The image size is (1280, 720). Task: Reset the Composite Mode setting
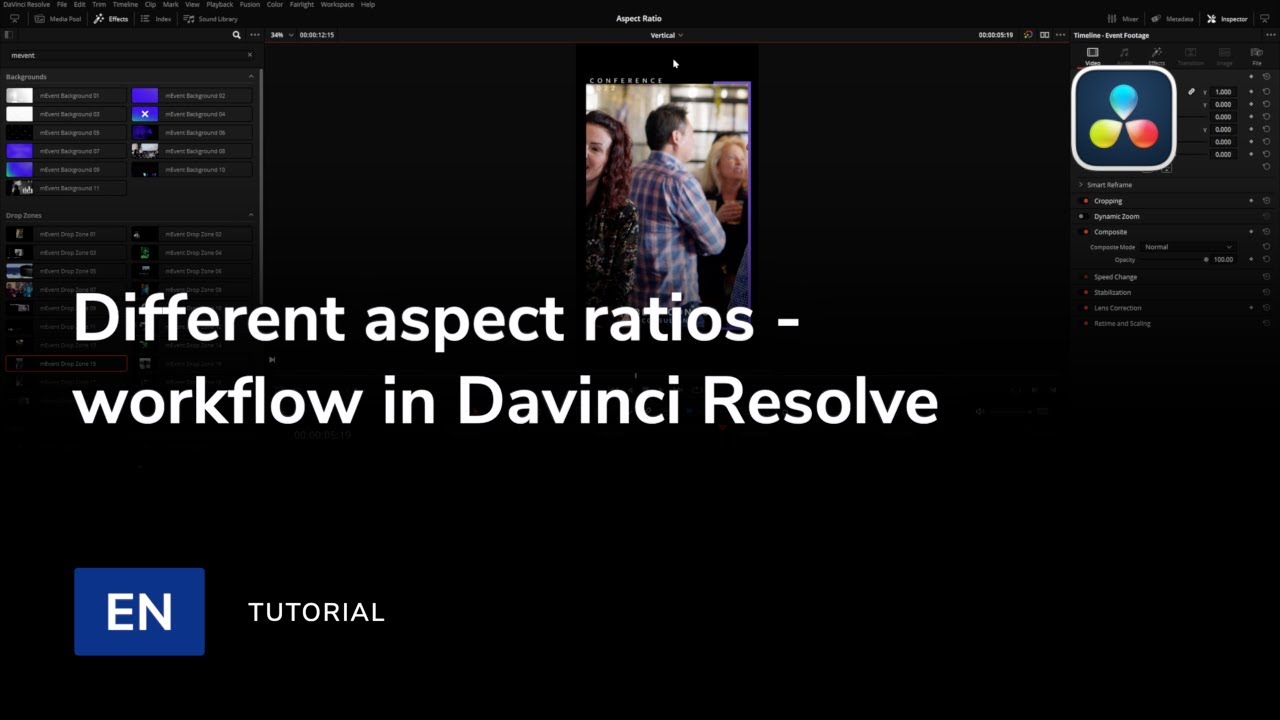(x=1266, y=247)
